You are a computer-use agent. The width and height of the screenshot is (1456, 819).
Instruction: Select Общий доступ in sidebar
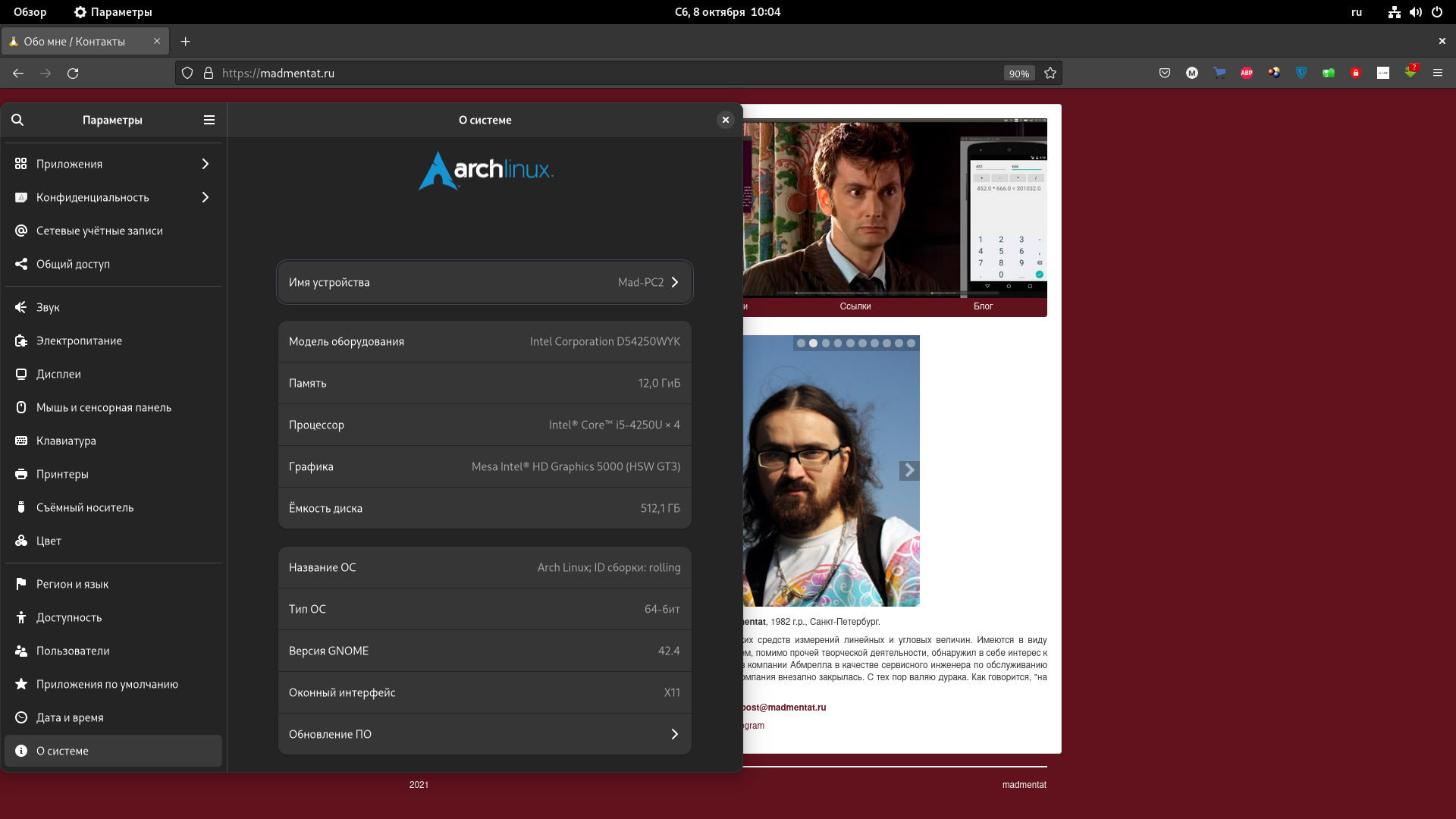113,264
